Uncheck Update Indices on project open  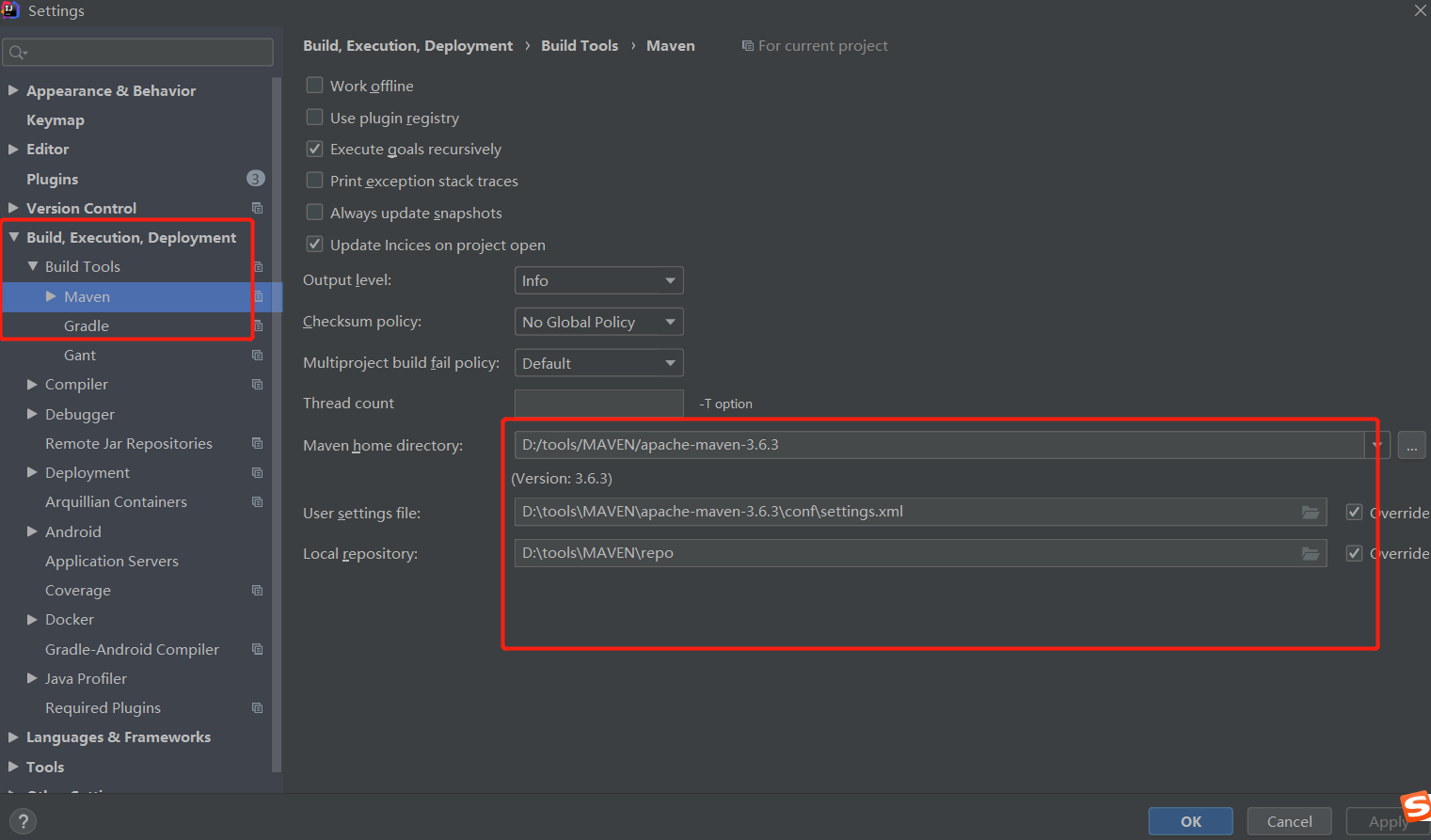pyautogui.click(x=315, y=245)
